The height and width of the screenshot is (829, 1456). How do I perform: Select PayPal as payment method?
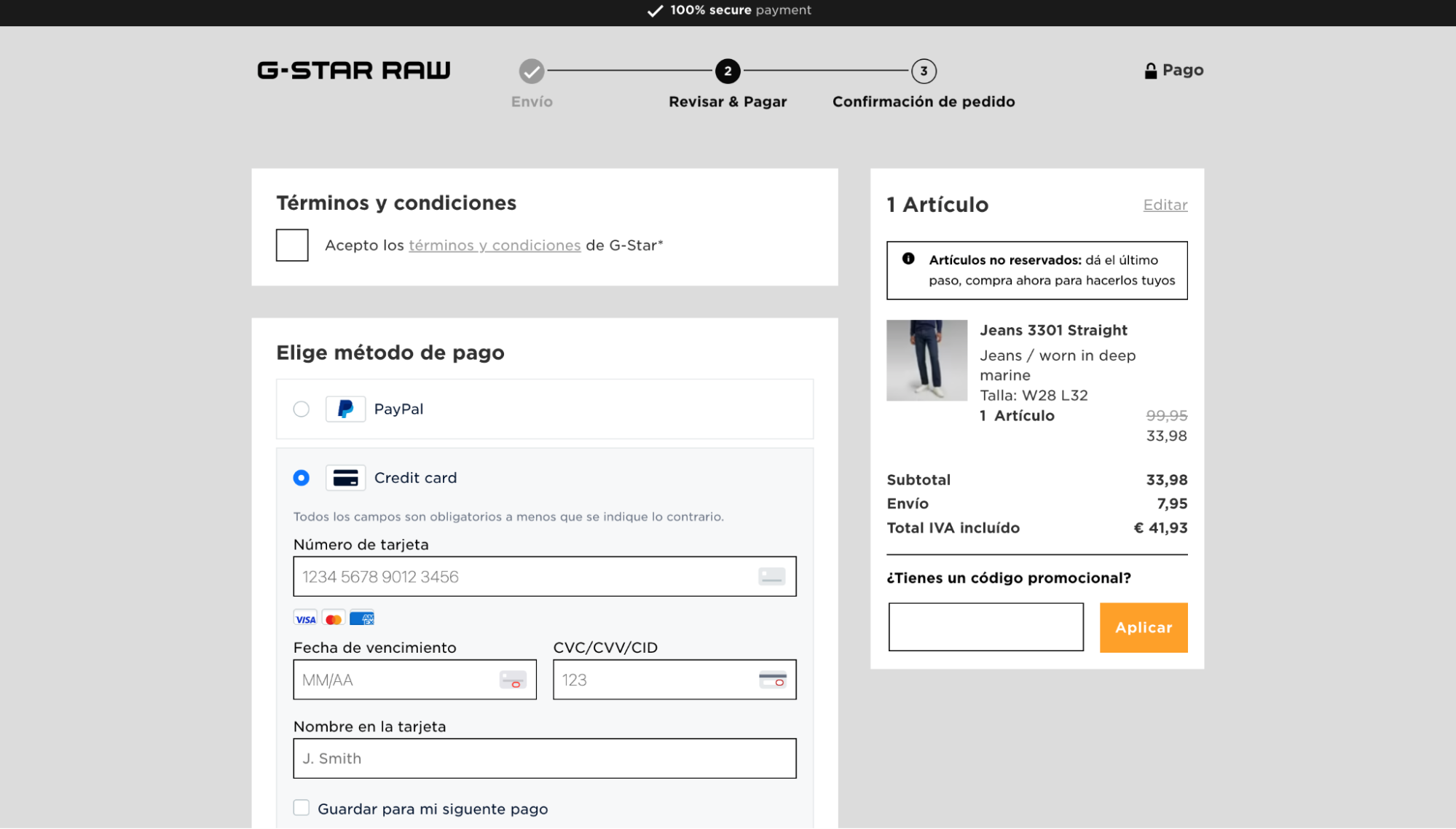(x=302, y=409)
